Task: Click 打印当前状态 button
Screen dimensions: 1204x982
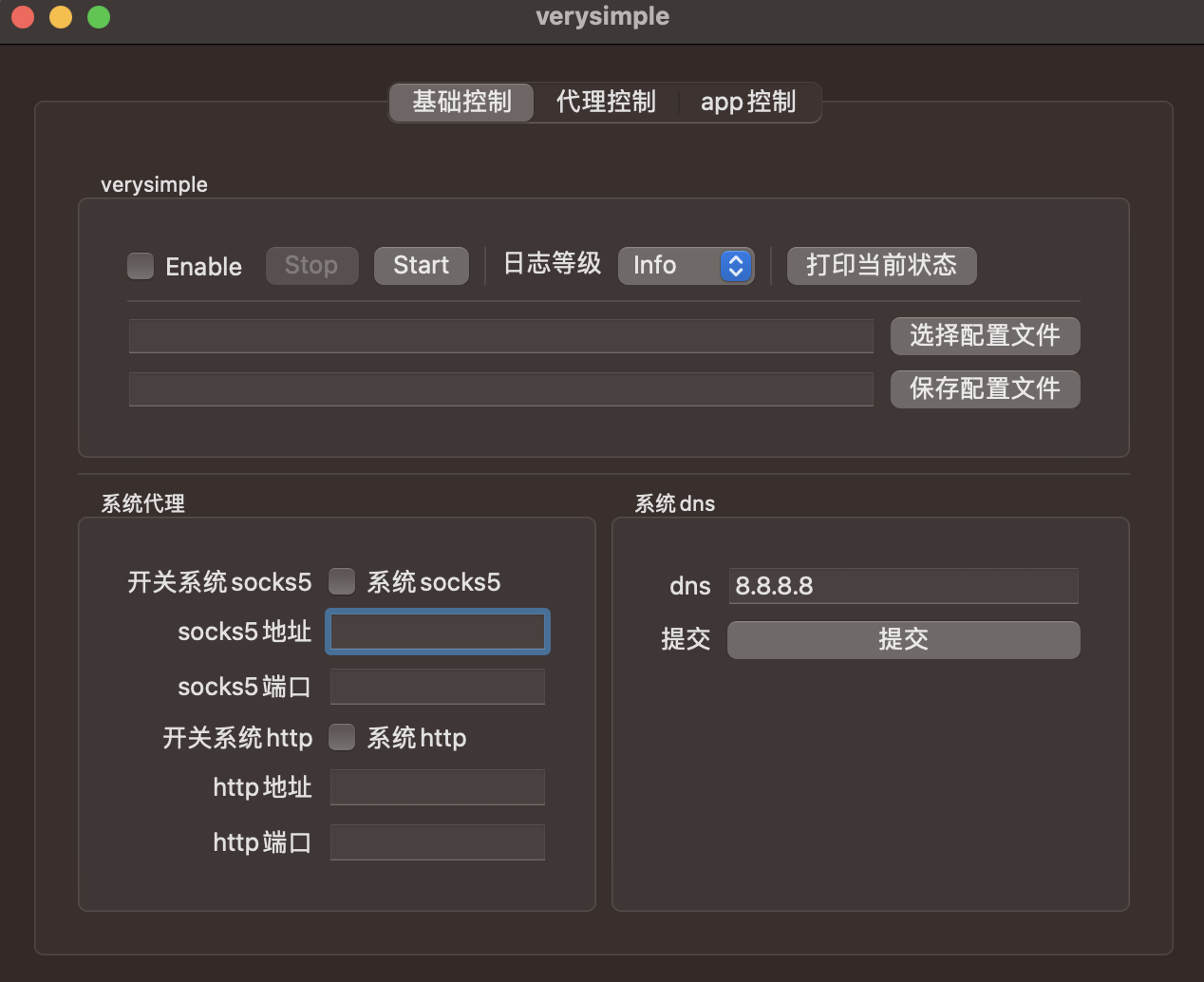Action: pyautogui.click(x=881, y=266)
